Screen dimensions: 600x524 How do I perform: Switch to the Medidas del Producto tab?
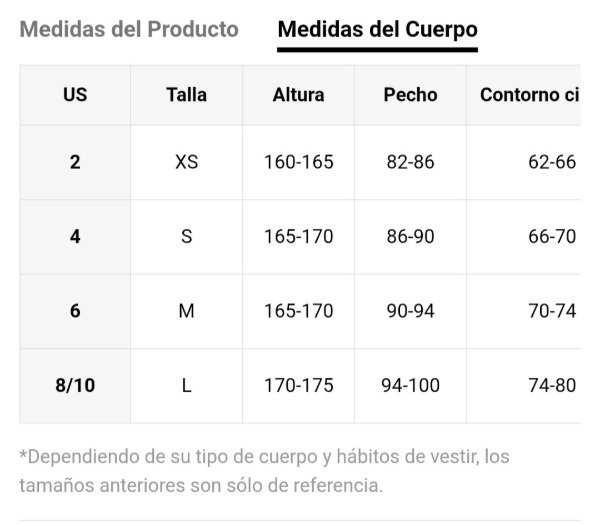[129, 29]
